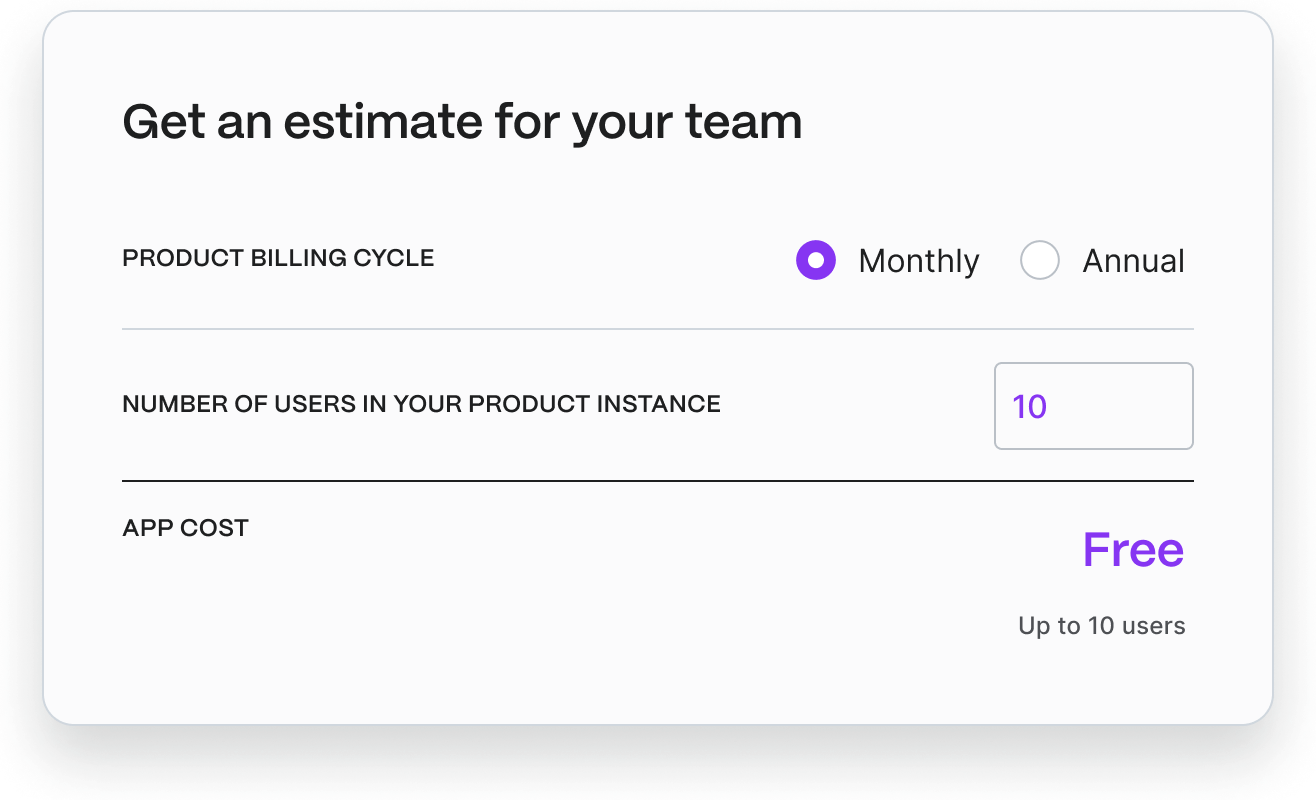Click the heading Get an estimate for your team

(x=462, y=123)
